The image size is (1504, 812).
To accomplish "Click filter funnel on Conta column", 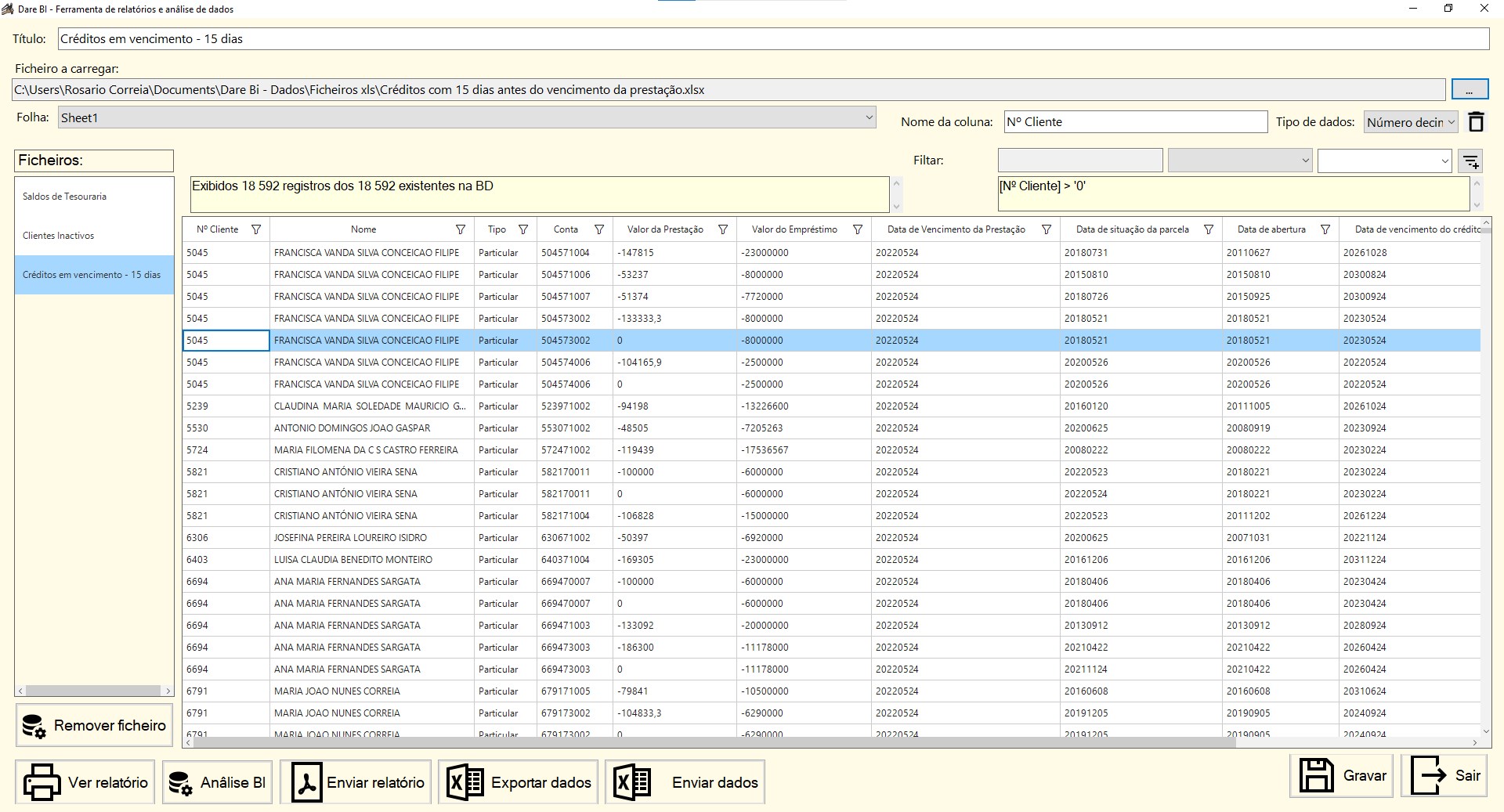I will (599, 229).
